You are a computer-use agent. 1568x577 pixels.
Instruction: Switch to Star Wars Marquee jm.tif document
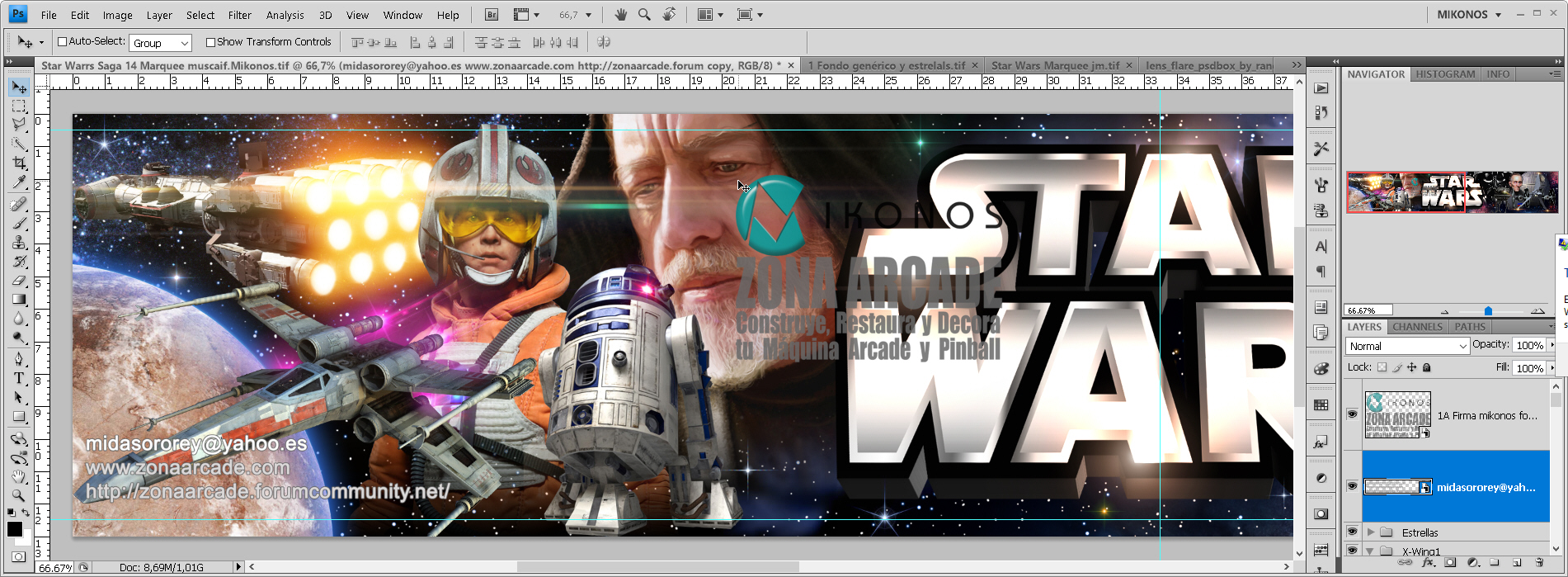point(1055,65)
